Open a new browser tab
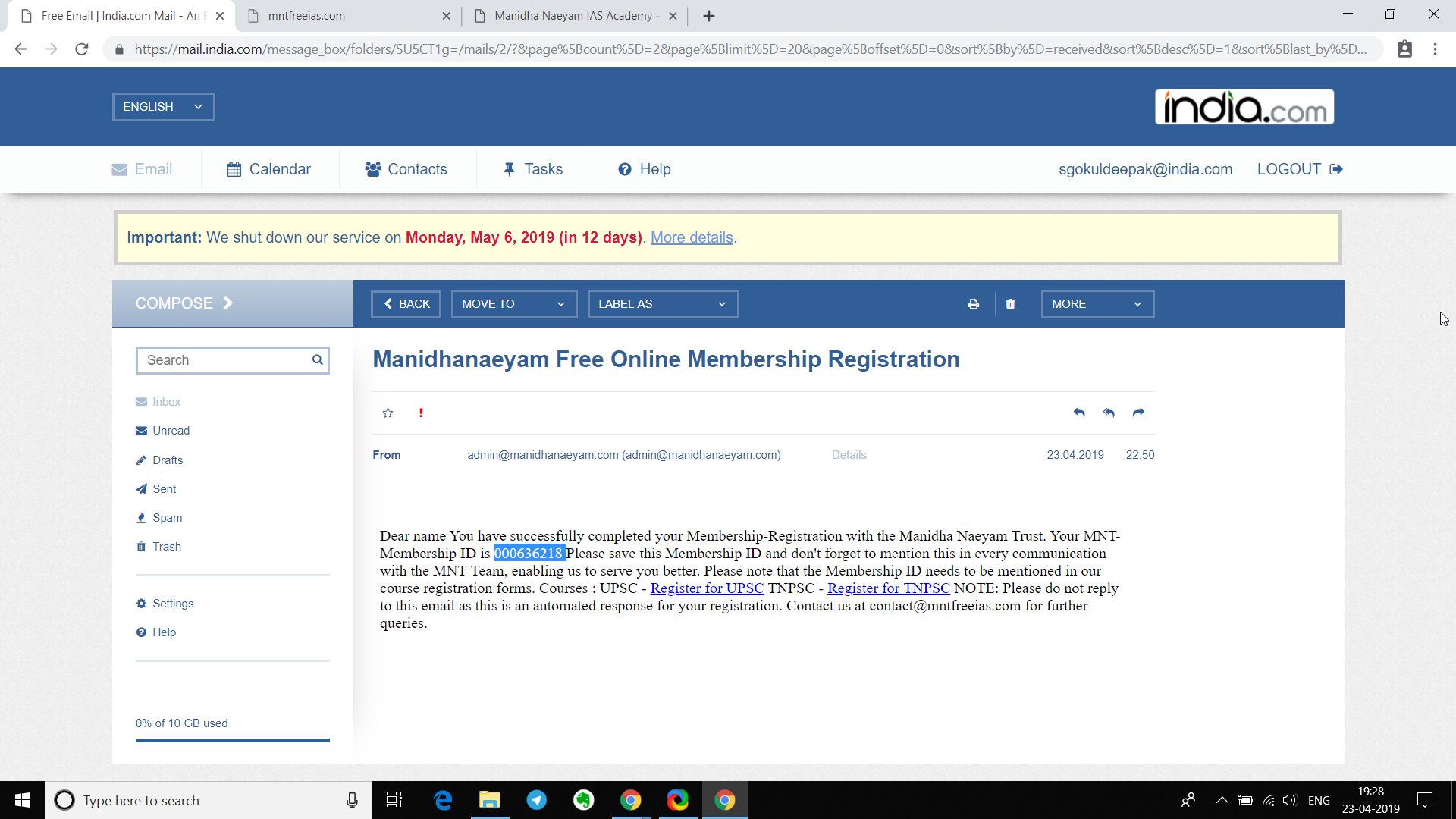Viewport: 1456px width, 819px height. tap(709, 16)
